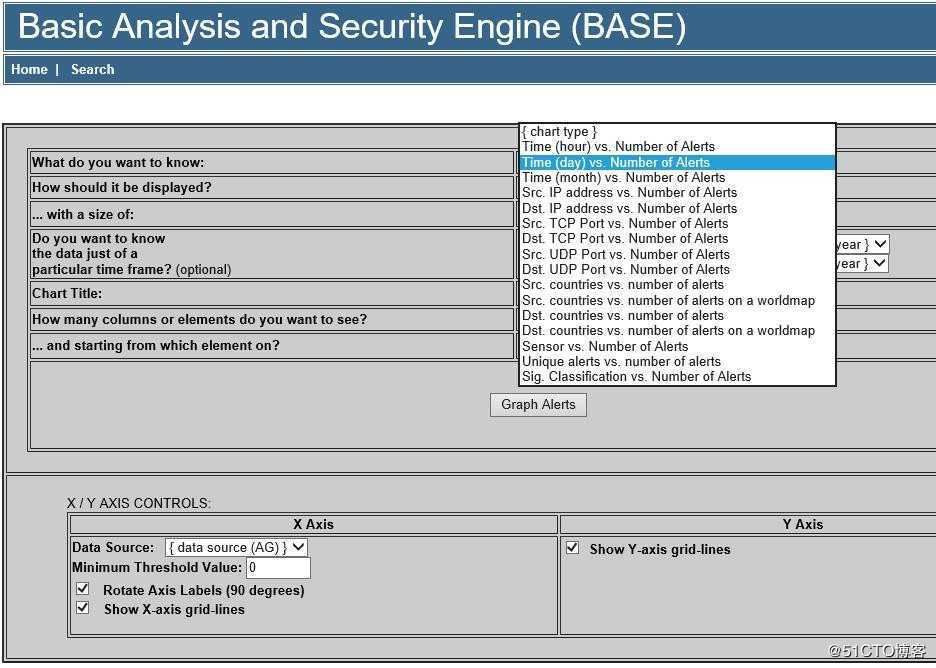Choose 'Sig. Classification vs. Number of Alerts'
Screen dimensions: 936x668
point(677,377)
